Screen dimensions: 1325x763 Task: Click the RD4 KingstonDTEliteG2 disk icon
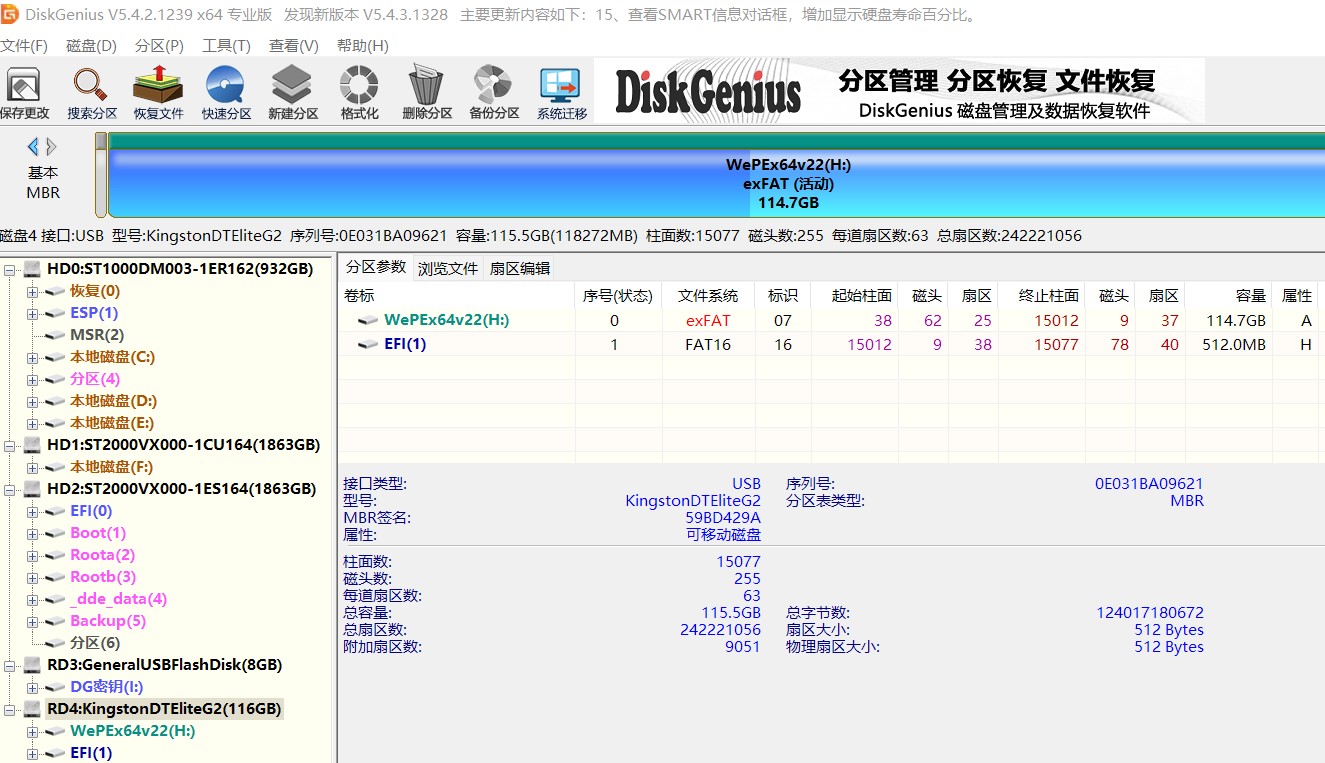32,709
